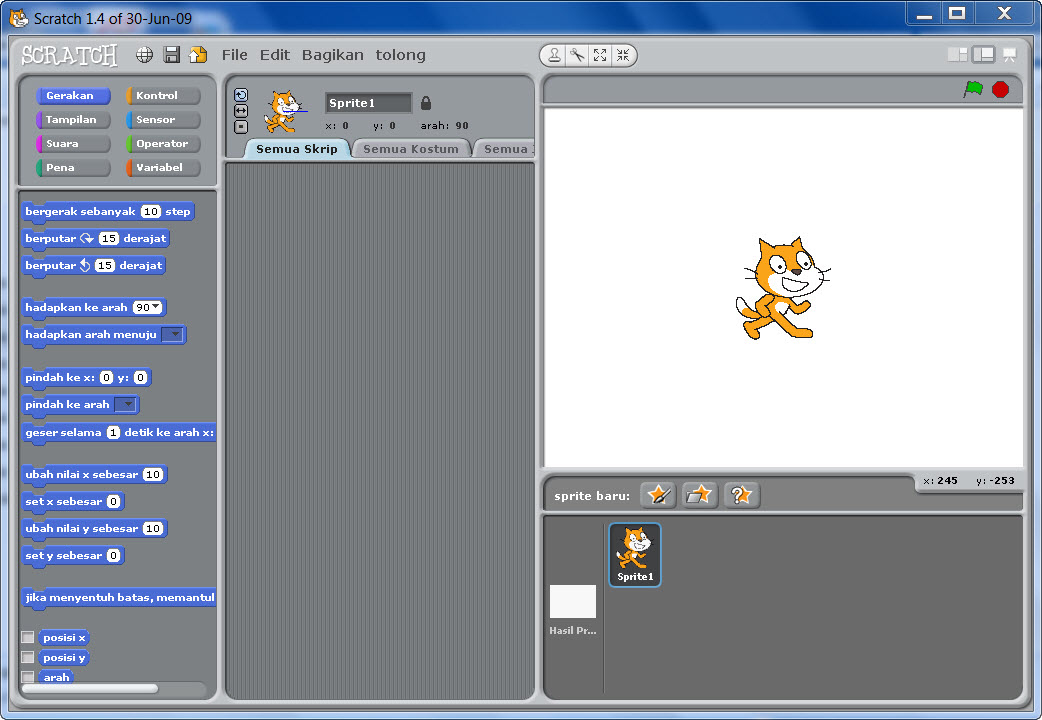This screenshot has width=1042, height=720.
Task: Enable the posisi x reporter checkbox
Action: click(28, 637)
